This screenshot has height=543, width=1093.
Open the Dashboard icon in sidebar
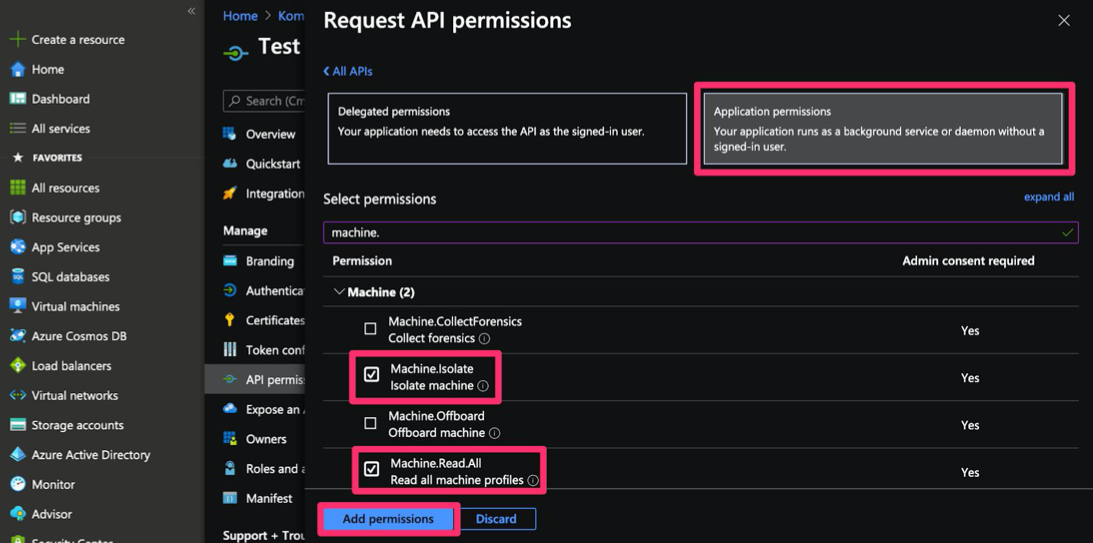tap(18, 99)
